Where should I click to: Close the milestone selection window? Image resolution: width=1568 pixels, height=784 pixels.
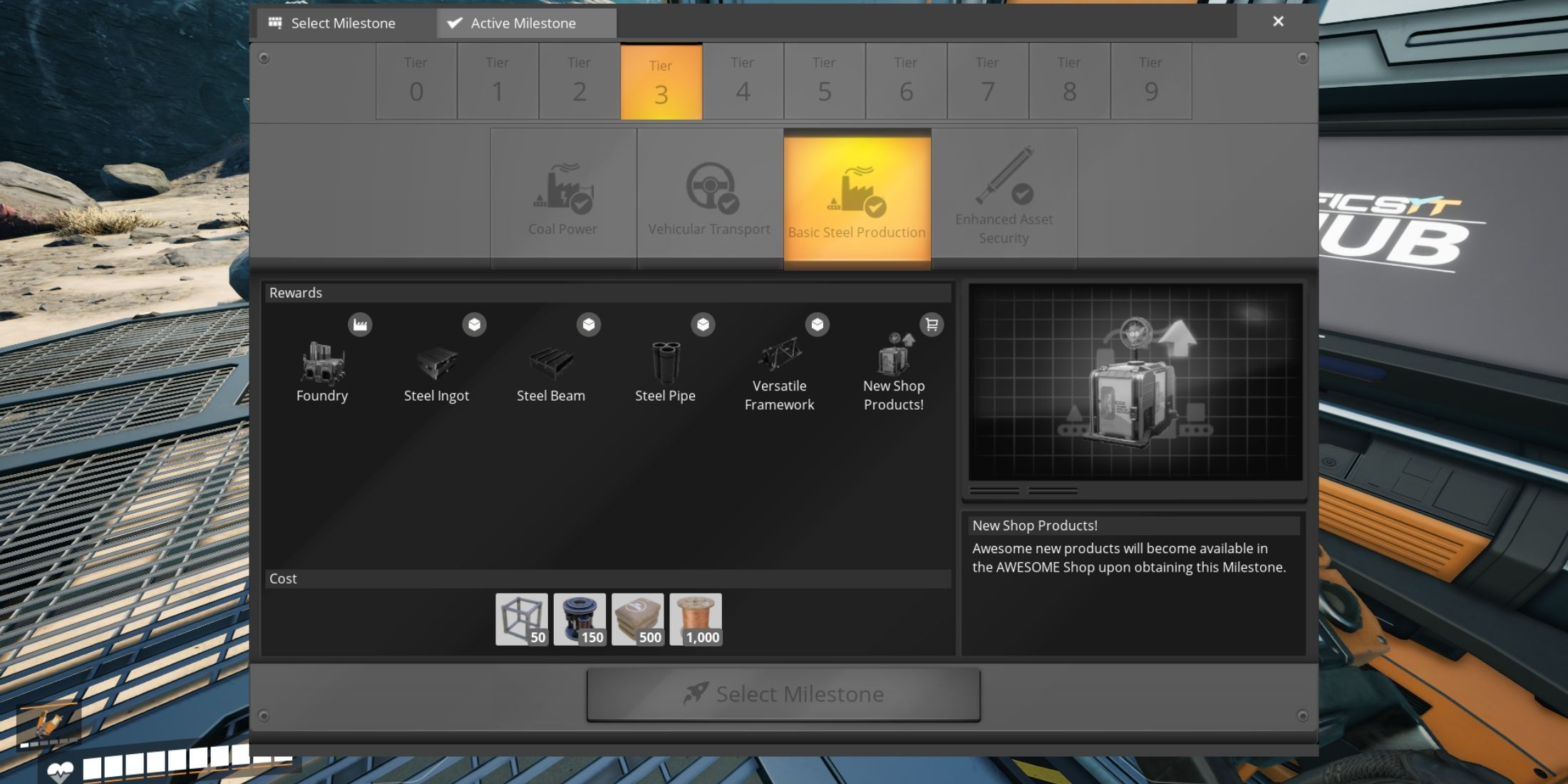coord(1278,21)
